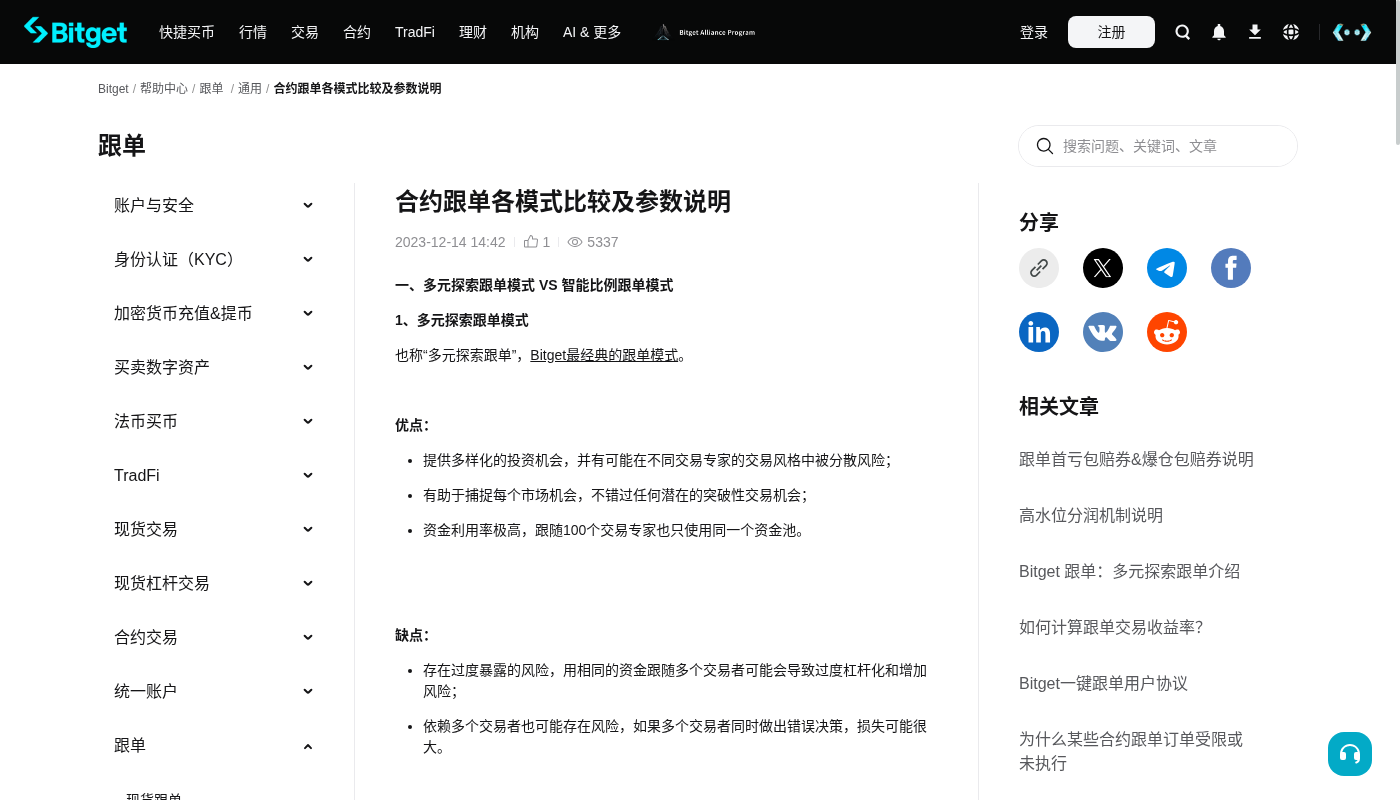Open the AI & 更多 menu
The image size is (1400, 800).
pyautogui.click(x=592, y=32)
